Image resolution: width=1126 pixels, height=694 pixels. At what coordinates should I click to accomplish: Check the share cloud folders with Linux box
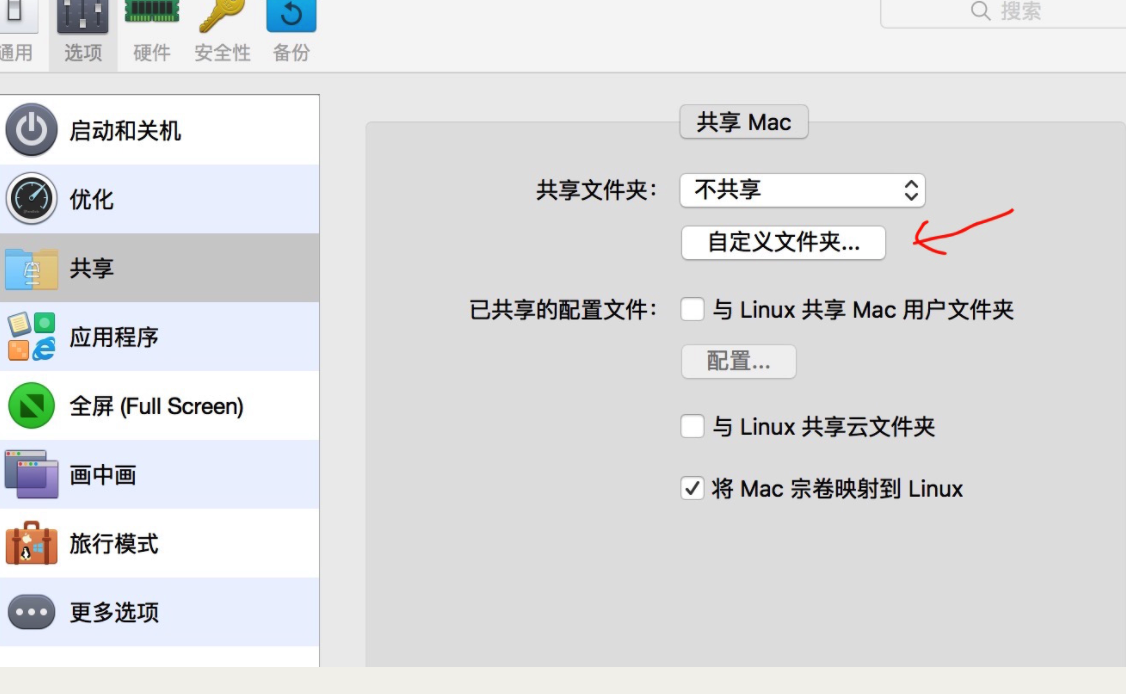coord(692,427)
